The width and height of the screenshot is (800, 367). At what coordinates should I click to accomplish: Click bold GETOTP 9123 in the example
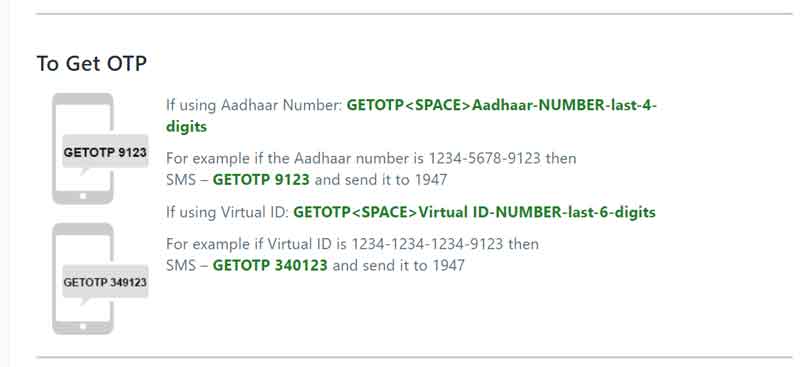(261, 180)
